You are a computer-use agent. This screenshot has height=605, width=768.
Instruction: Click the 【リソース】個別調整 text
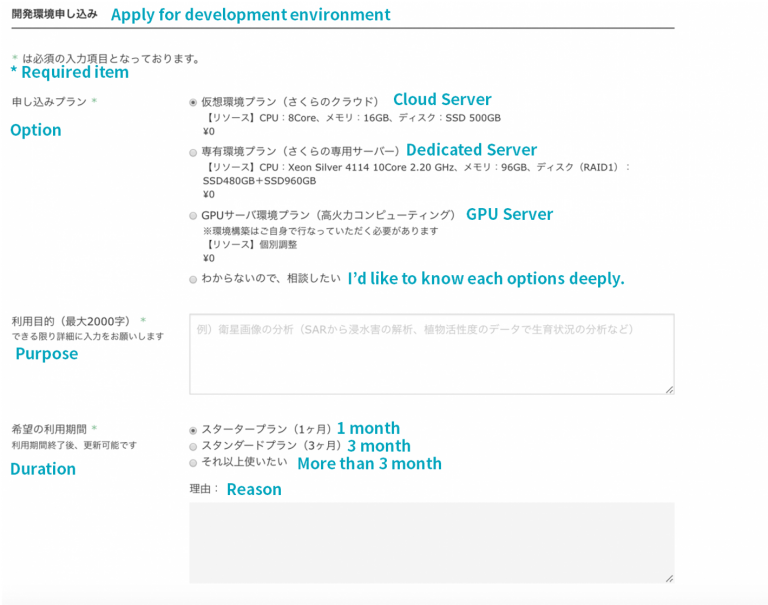(x=250, y=244)
